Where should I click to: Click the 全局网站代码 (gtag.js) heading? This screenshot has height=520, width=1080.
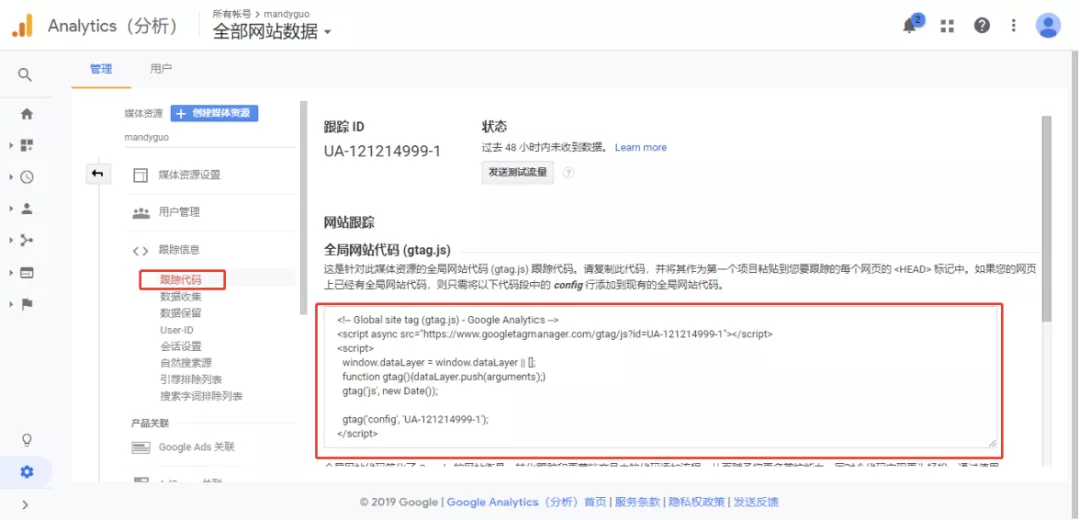[x=387, y=249]
